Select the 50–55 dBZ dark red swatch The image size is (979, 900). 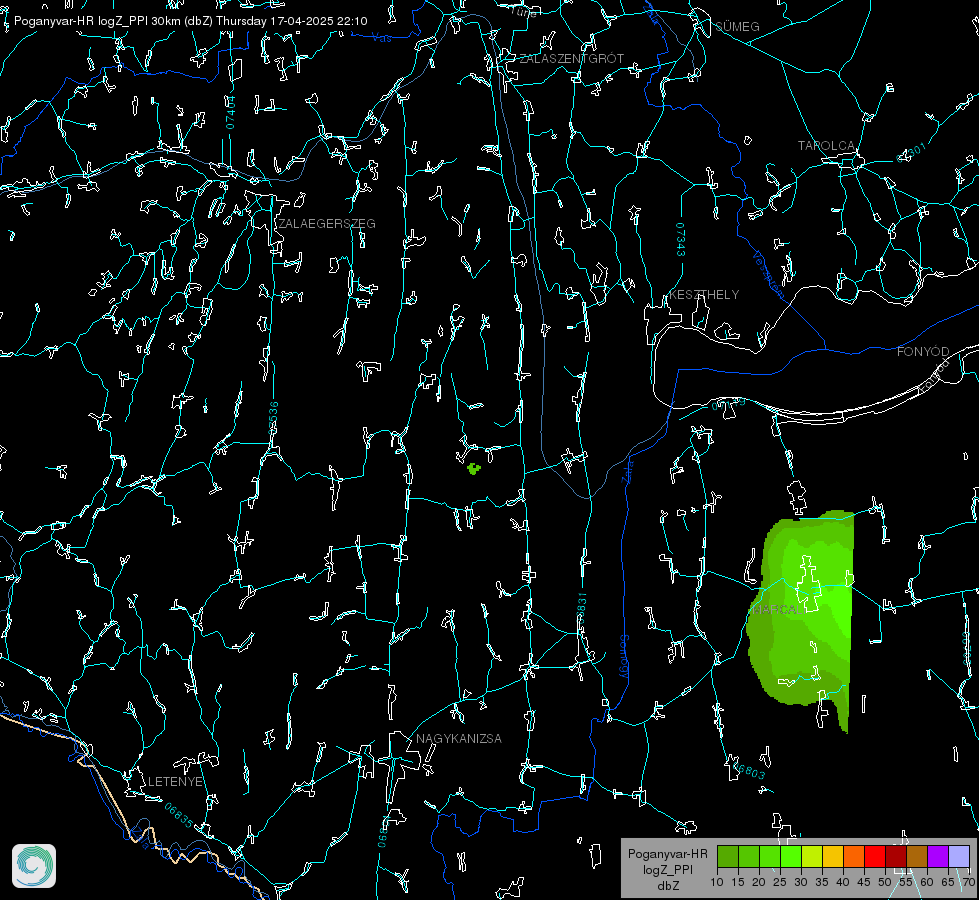point(895,856)
